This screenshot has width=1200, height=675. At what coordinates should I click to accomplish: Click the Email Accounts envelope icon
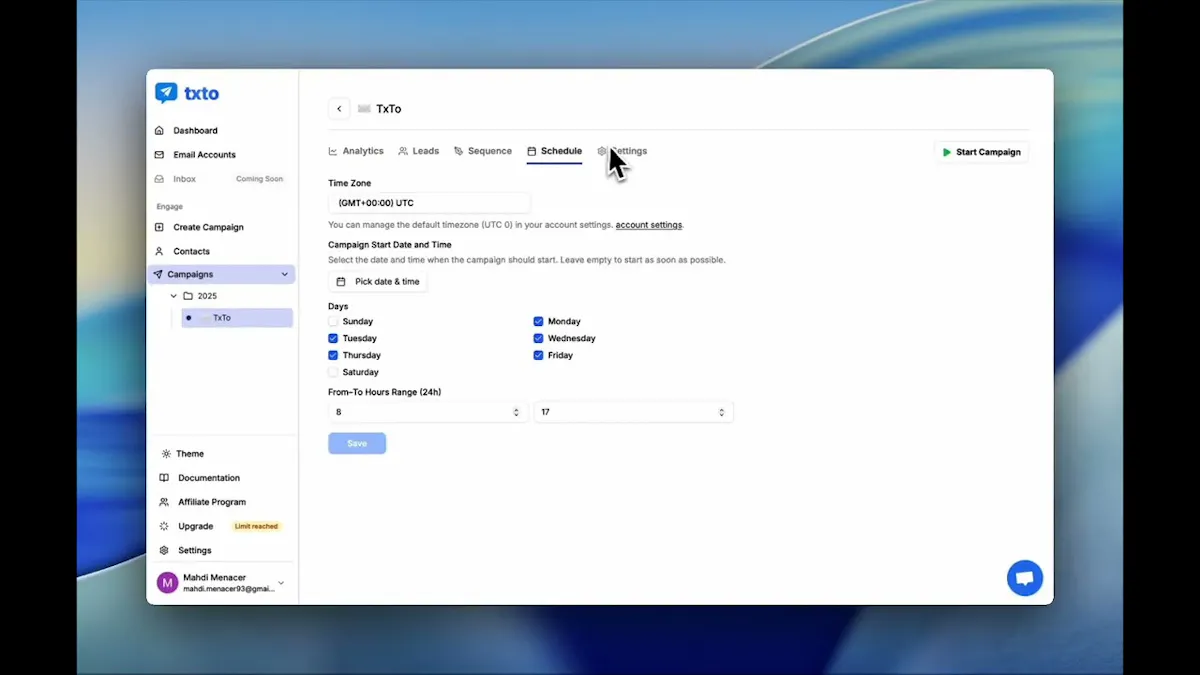tap(159, 155)
